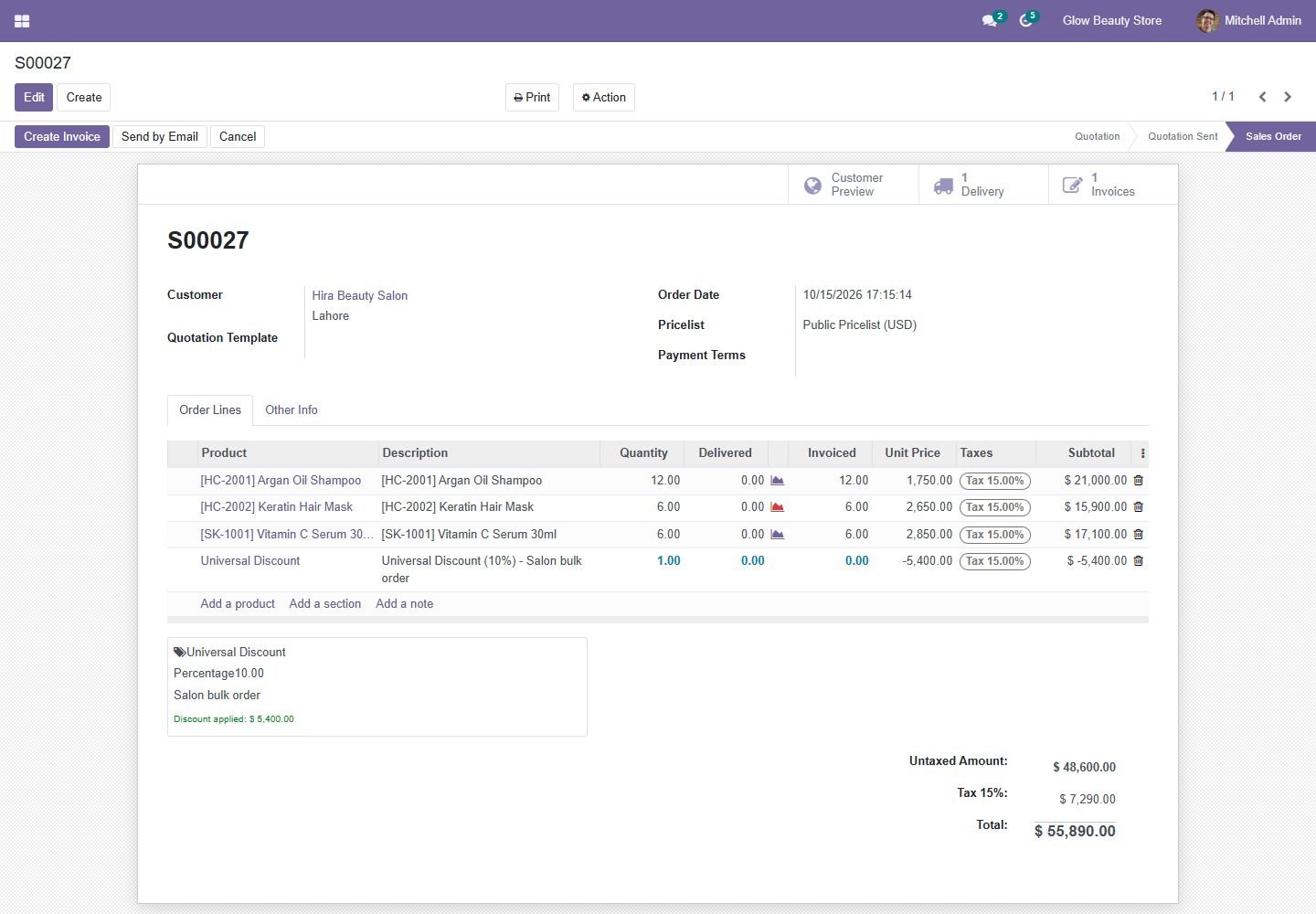Click red forecast icon for Keratin Hair Mask
This screenshot has height=914, width=1316.
click(777, 506)
